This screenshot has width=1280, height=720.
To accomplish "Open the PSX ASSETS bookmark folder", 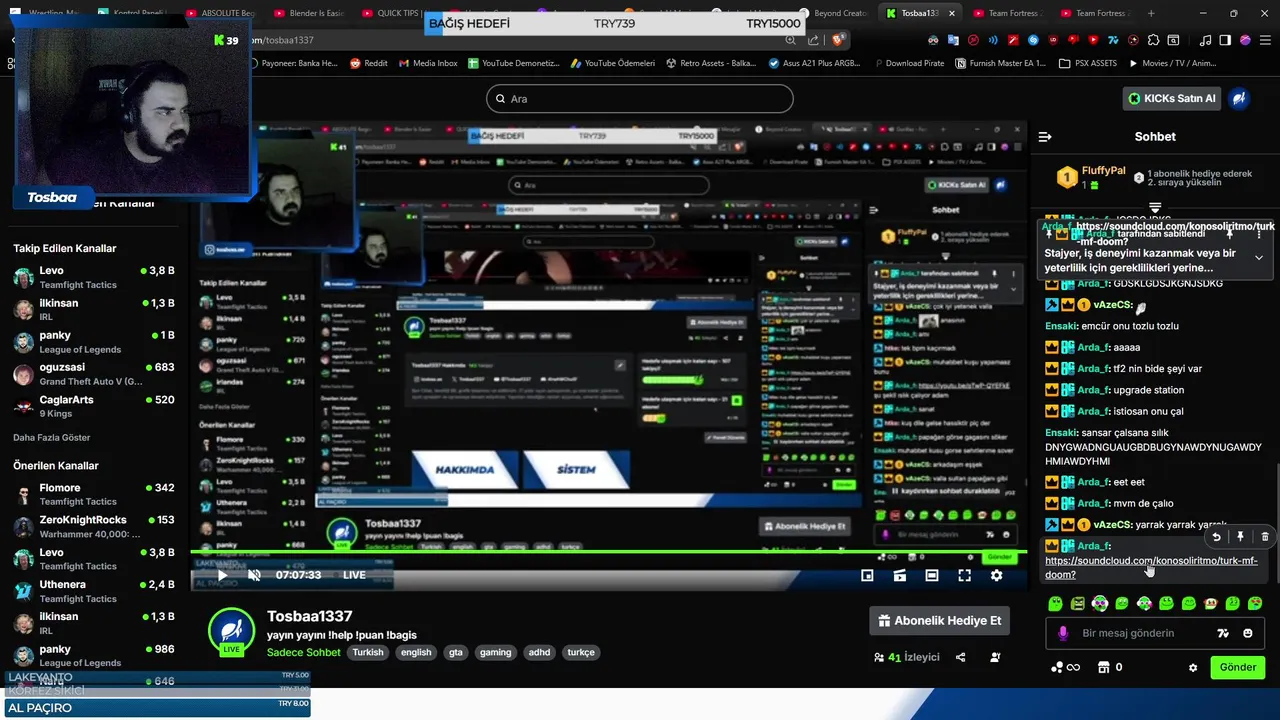I will pos(1090,63).
